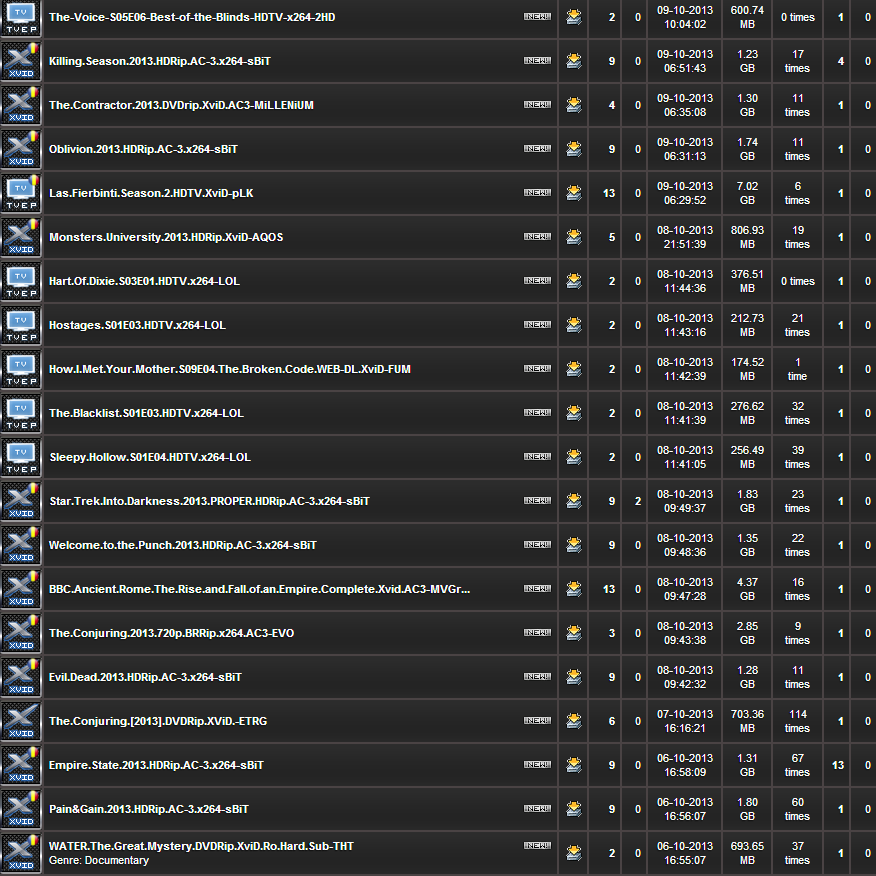Select the '1 time' download count
Image resolution: width=876 pixels, height=876 pixels.
click(797, 369)
